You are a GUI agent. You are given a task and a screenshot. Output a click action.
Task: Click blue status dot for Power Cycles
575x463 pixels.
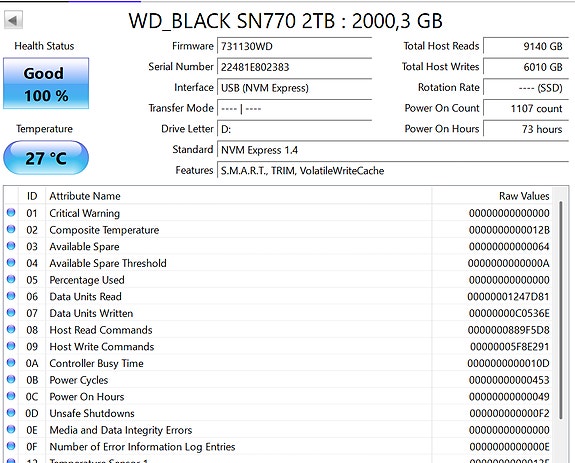[11, 379]
